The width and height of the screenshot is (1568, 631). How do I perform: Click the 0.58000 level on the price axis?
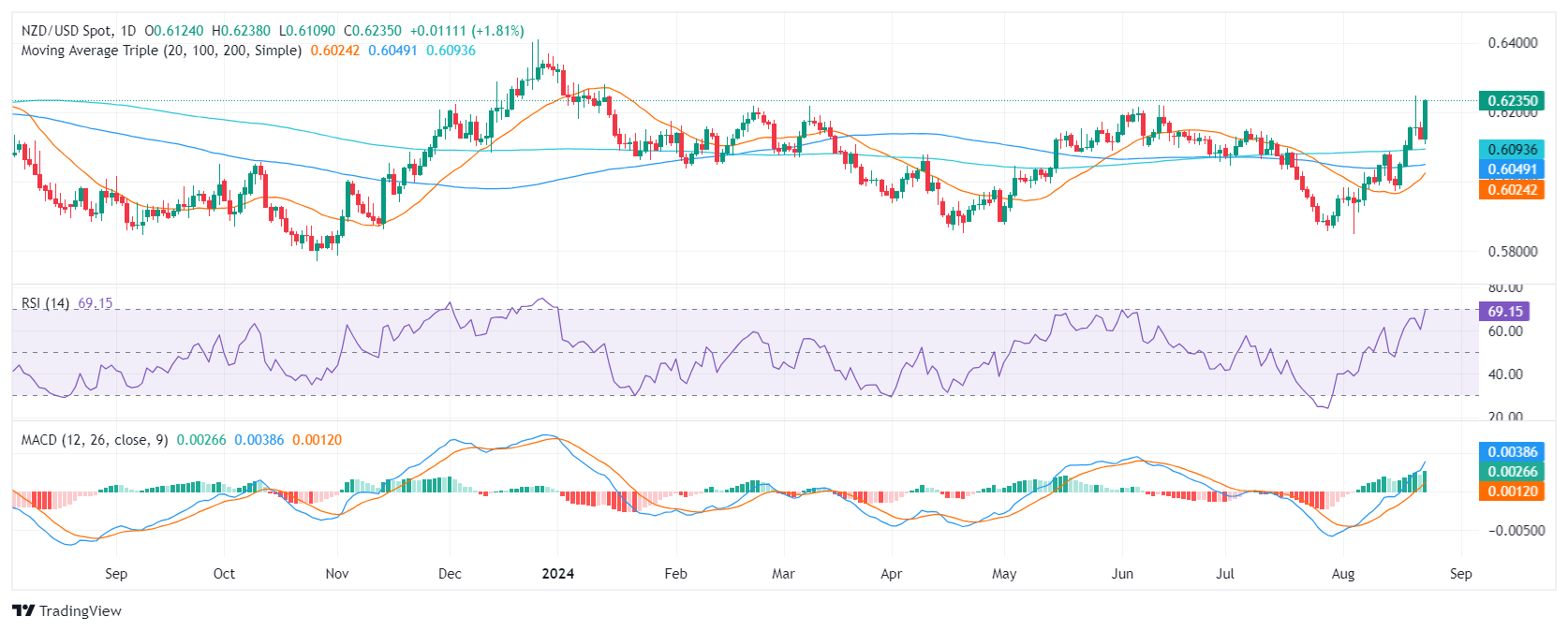pyautogui.click(x=1513, y=252)
